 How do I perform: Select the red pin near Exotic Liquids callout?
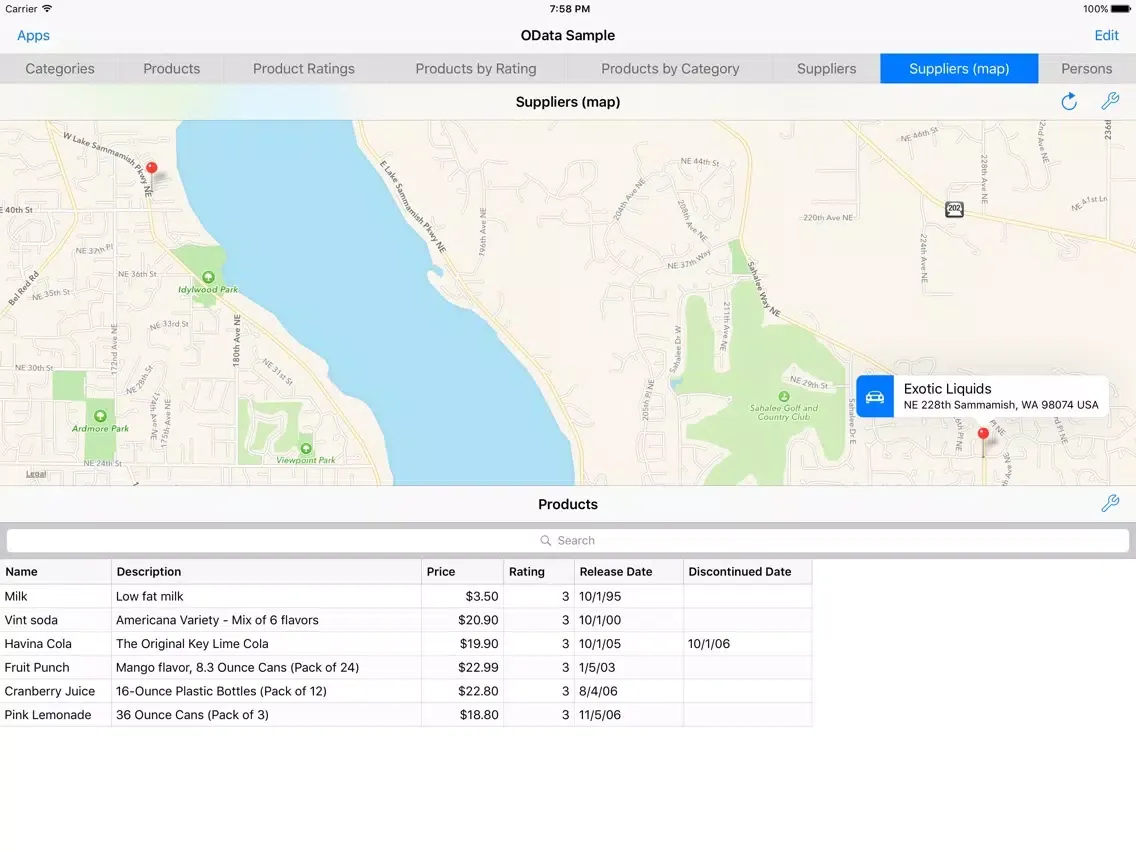(x=983, y=434)
